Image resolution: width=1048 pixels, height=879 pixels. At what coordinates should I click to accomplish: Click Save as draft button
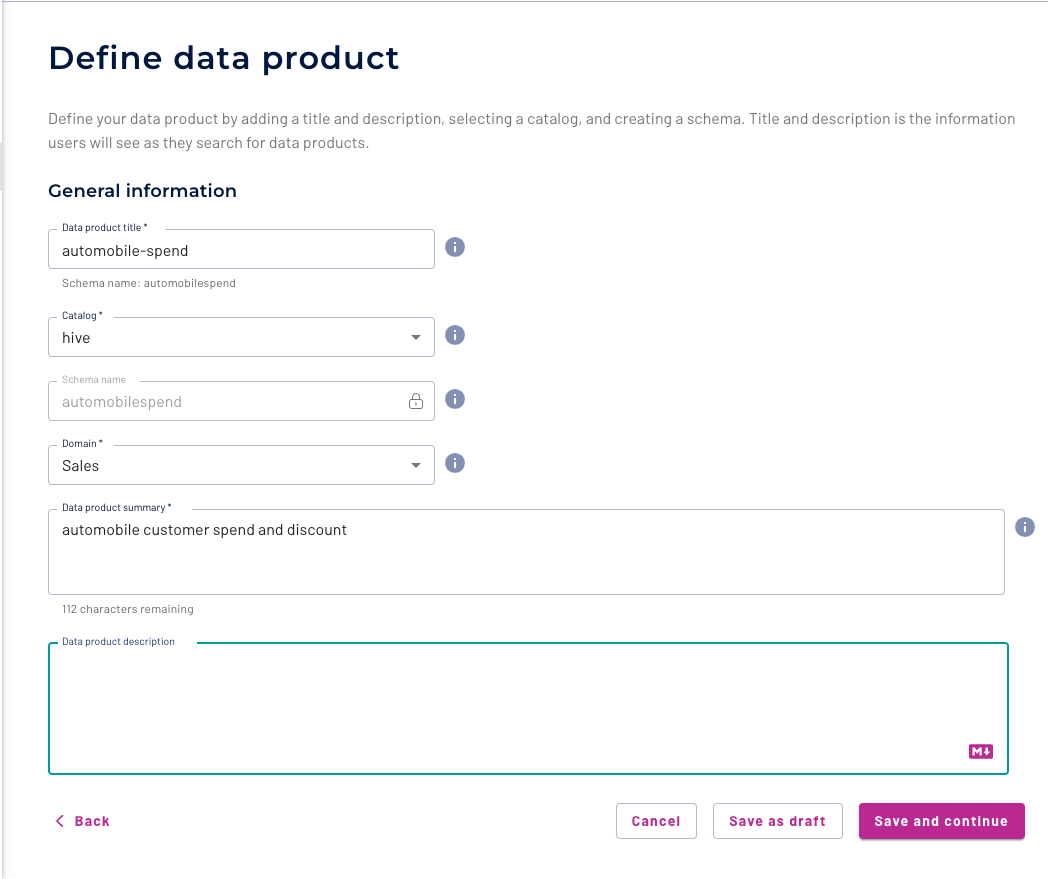click(x=777, y=821)
